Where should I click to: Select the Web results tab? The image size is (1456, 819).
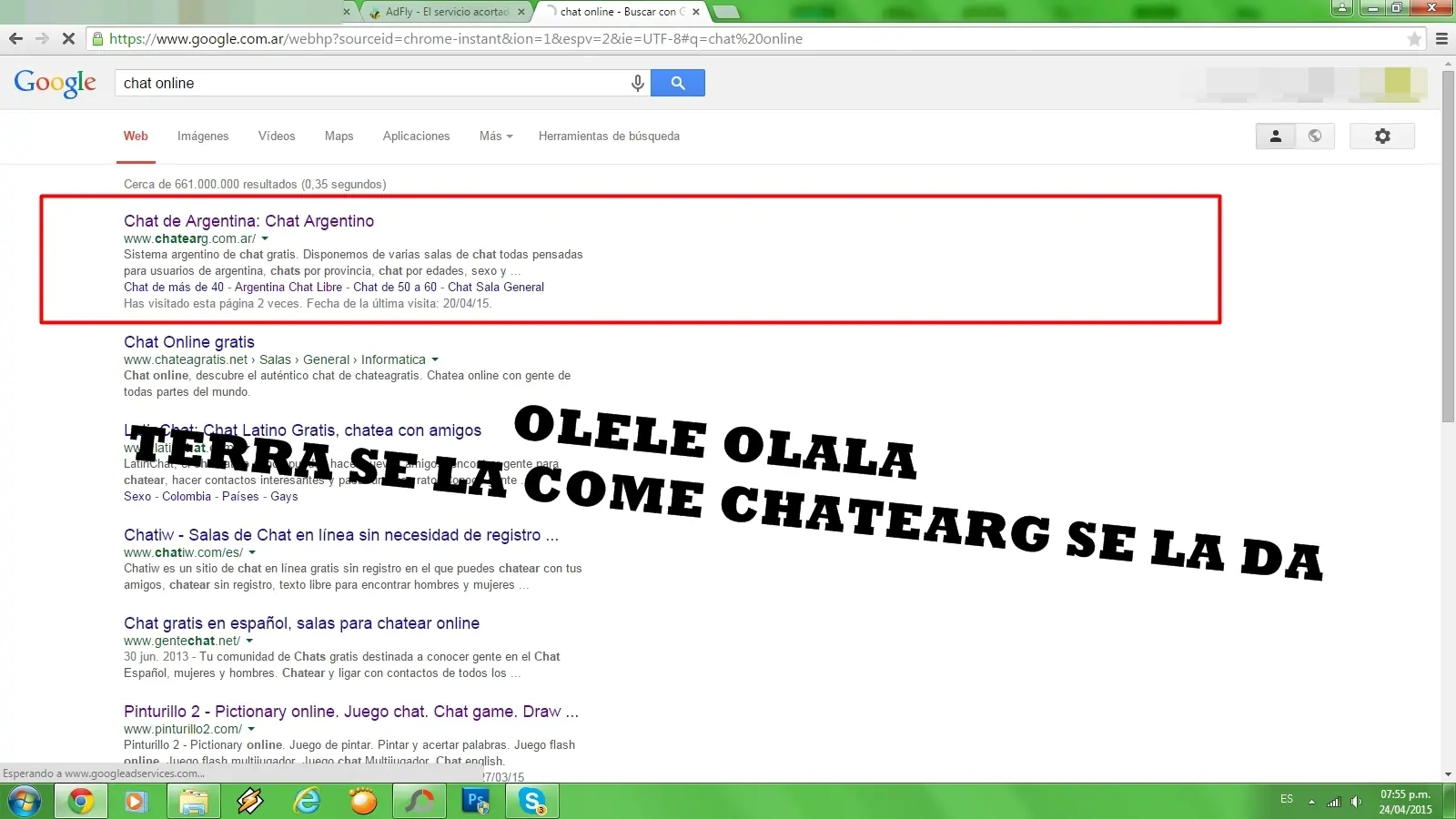pos(136,136)
